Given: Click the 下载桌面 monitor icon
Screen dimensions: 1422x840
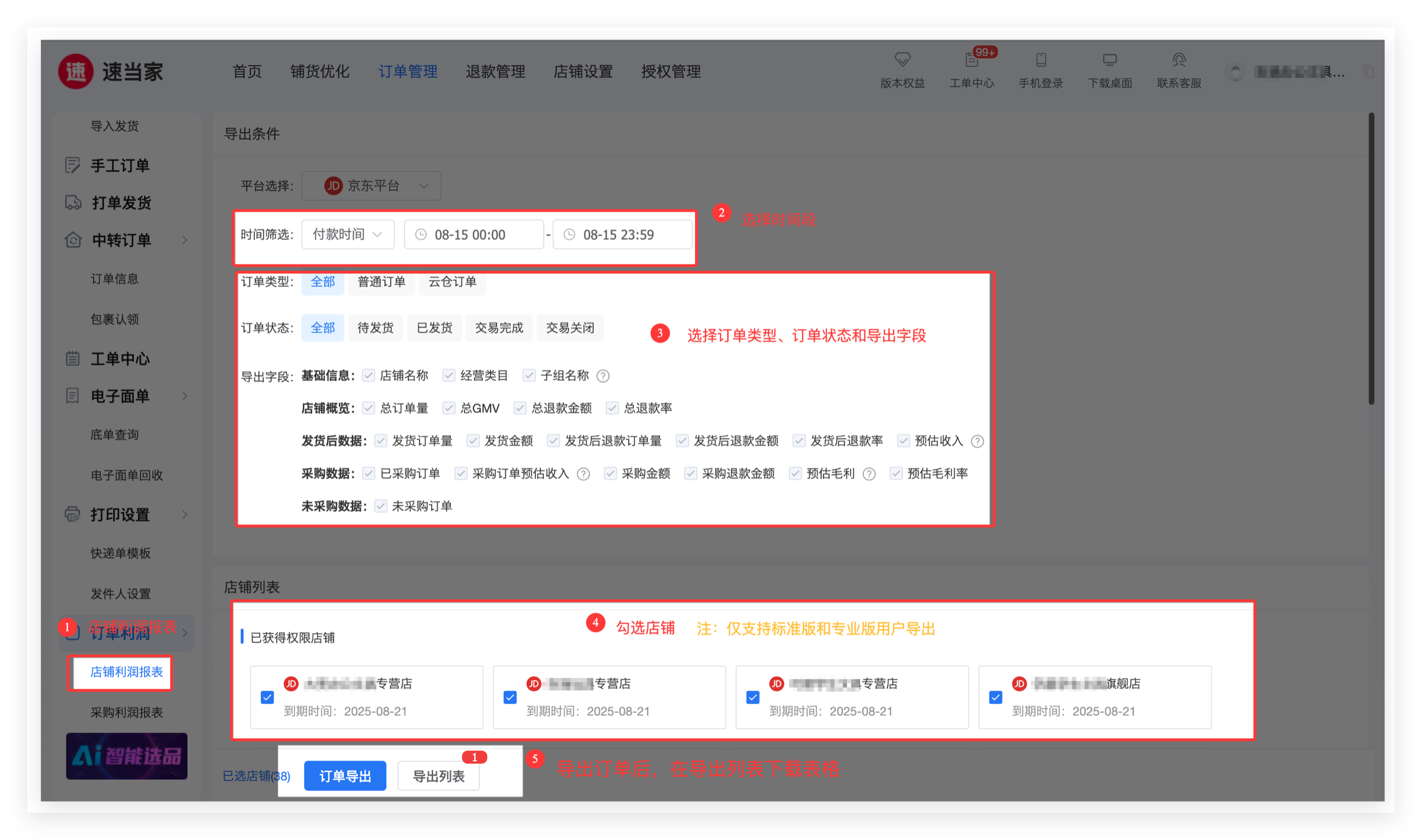Looking at the screenshot, I should (1110, 60).
